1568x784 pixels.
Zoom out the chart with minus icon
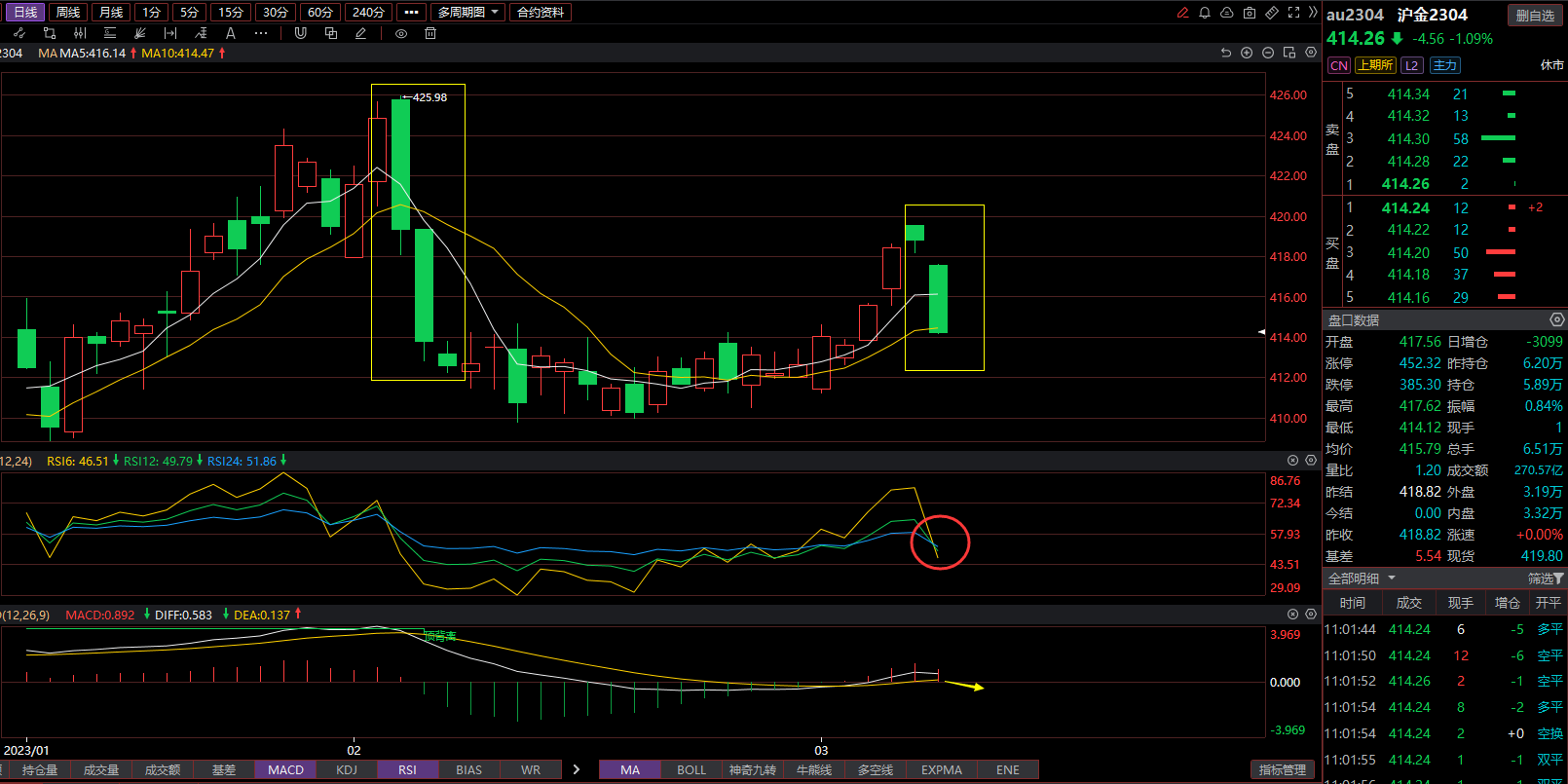(x=1268, y=53)
